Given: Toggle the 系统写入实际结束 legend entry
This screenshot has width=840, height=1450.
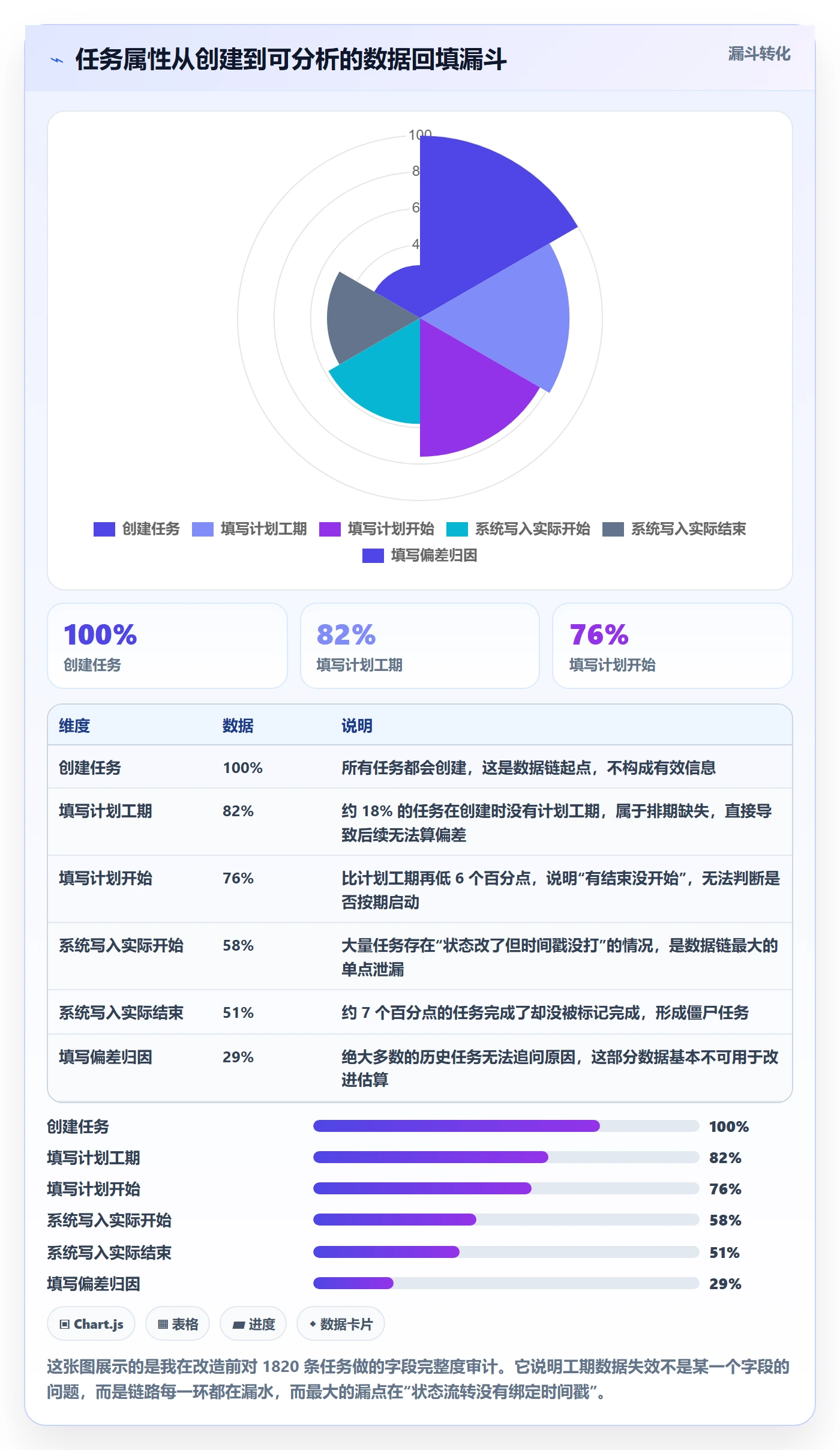Looking at the screenshot, I should 674,529.
